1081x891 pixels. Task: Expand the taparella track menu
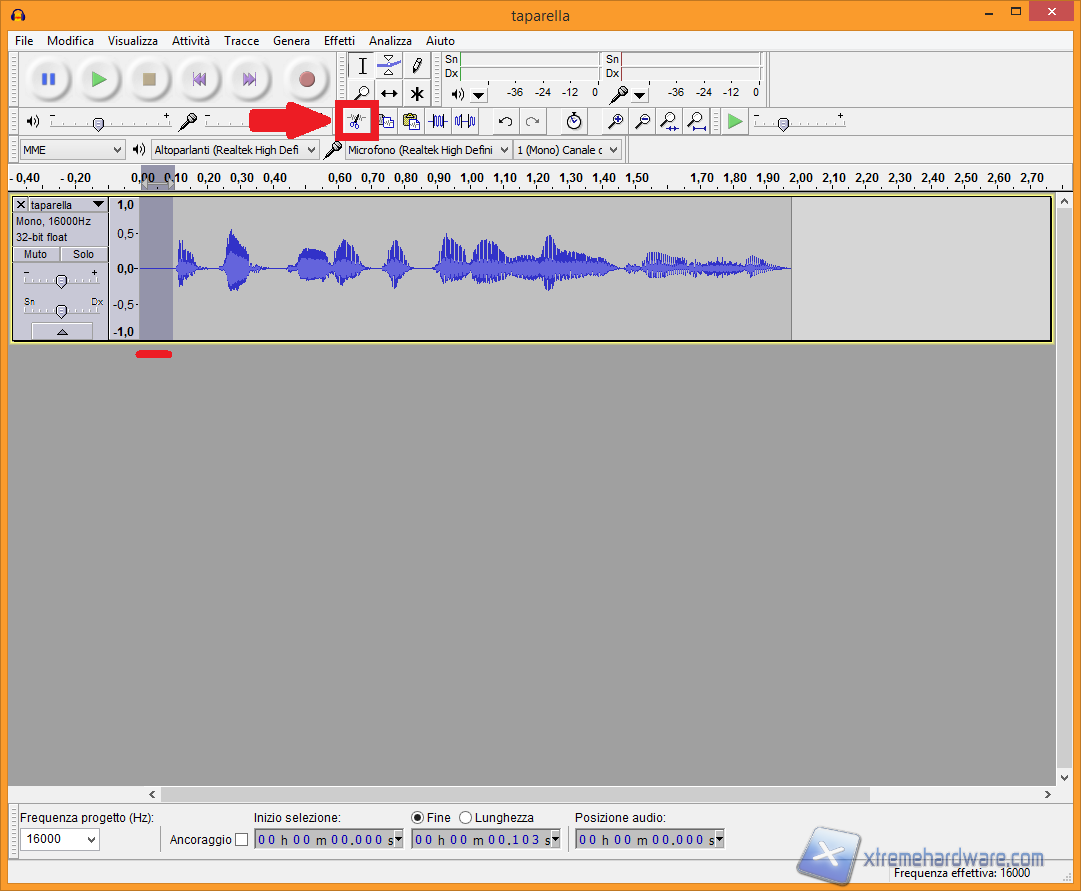pyautogui.click(x=98, y=205)
